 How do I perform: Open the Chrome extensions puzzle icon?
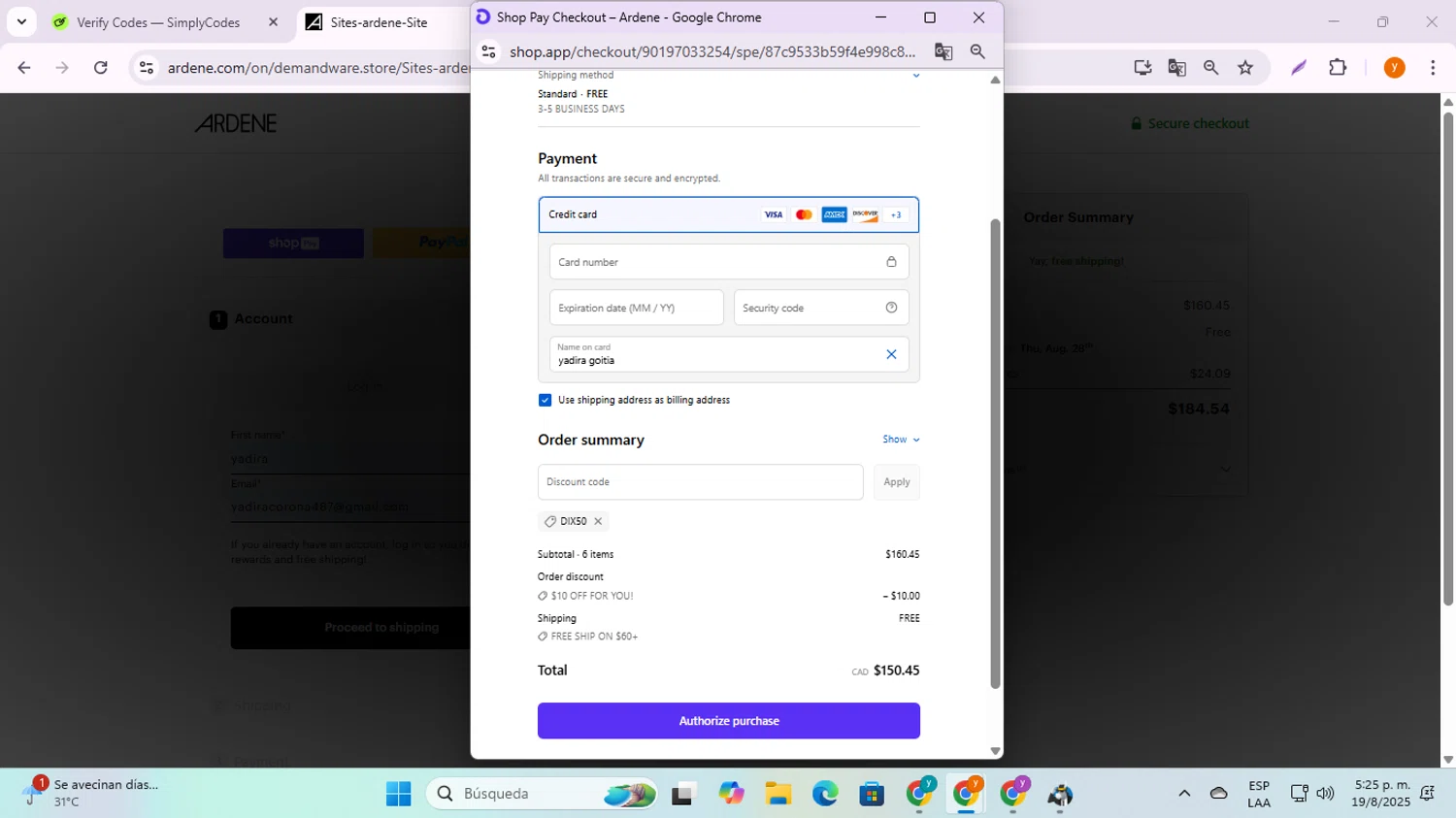pyautogui.click(x=1338, y=67)
